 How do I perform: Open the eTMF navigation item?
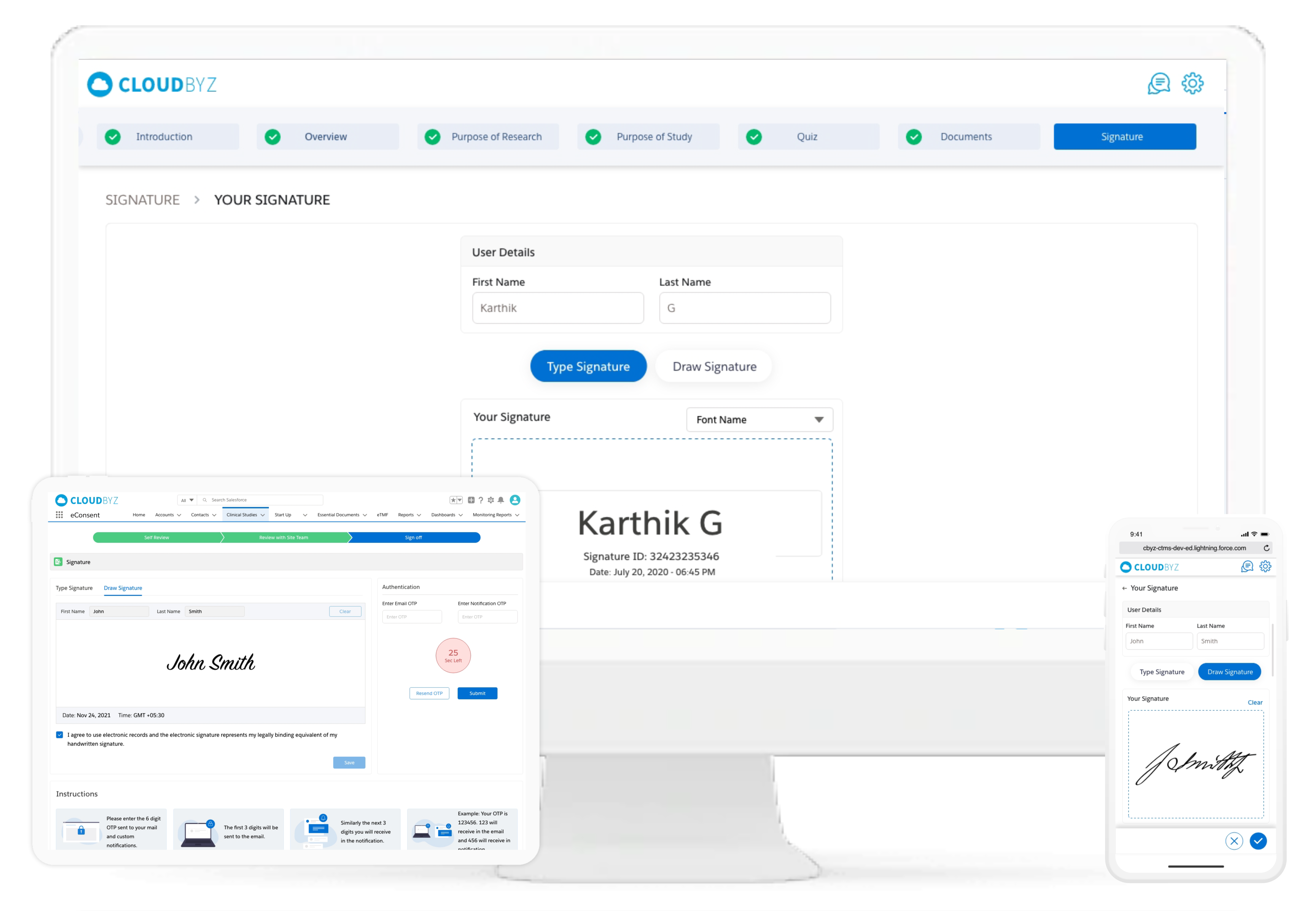coord(382,515)
